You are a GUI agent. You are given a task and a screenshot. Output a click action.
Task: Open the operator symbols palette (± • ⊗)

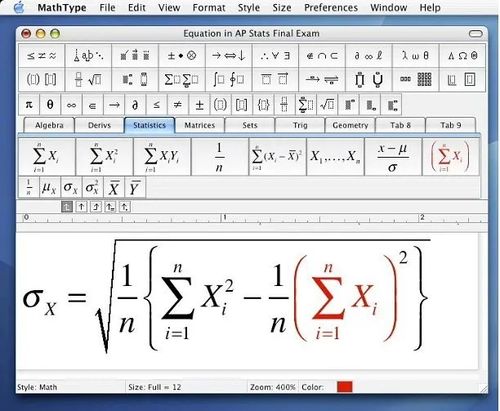[182, 56]
